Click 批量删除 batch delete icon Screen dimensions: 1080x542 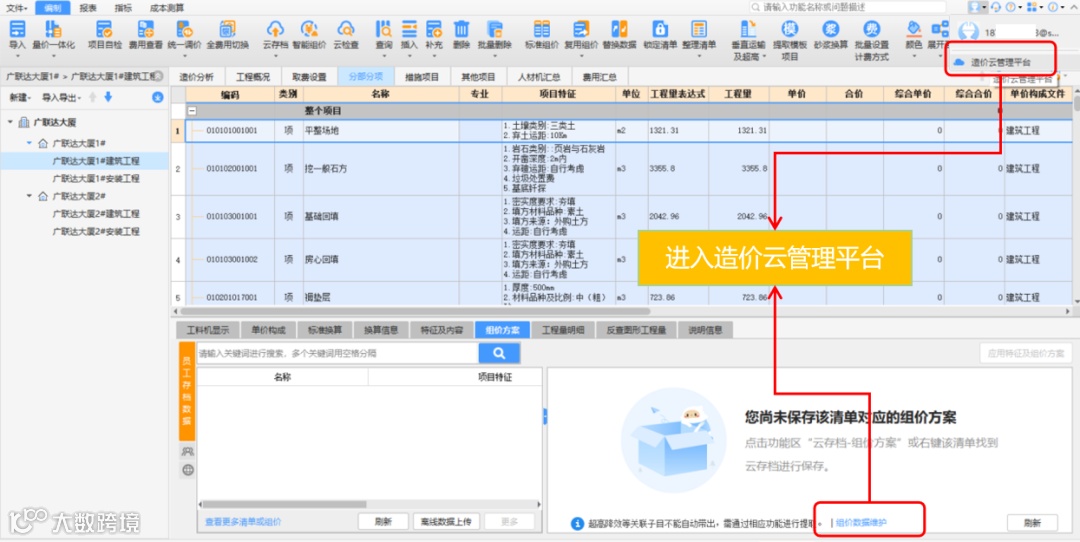pos(494,29)
